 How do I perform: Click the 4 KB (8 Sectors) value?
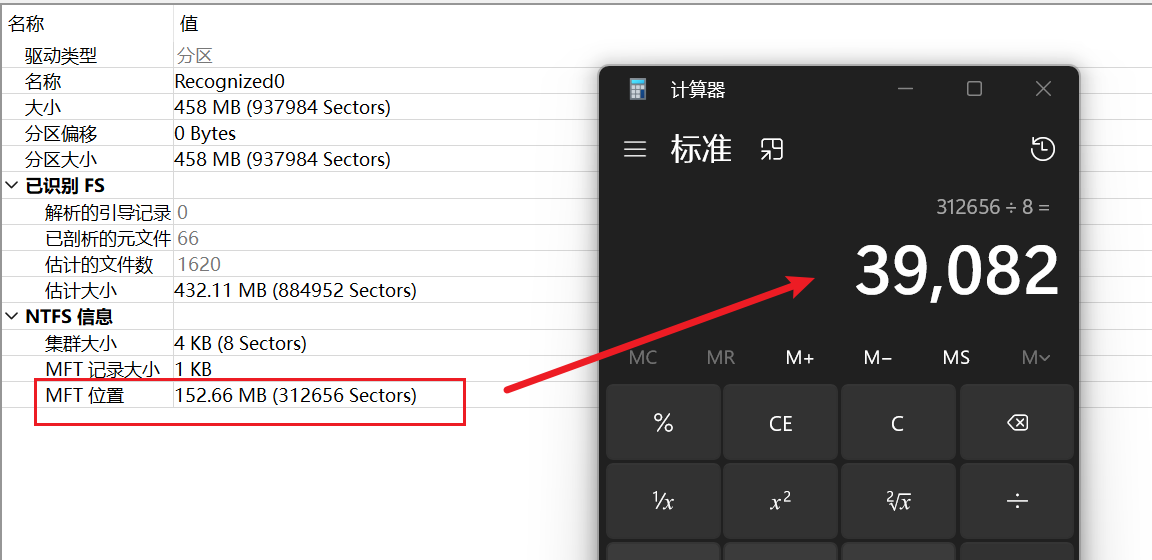[x=240, y=343]
